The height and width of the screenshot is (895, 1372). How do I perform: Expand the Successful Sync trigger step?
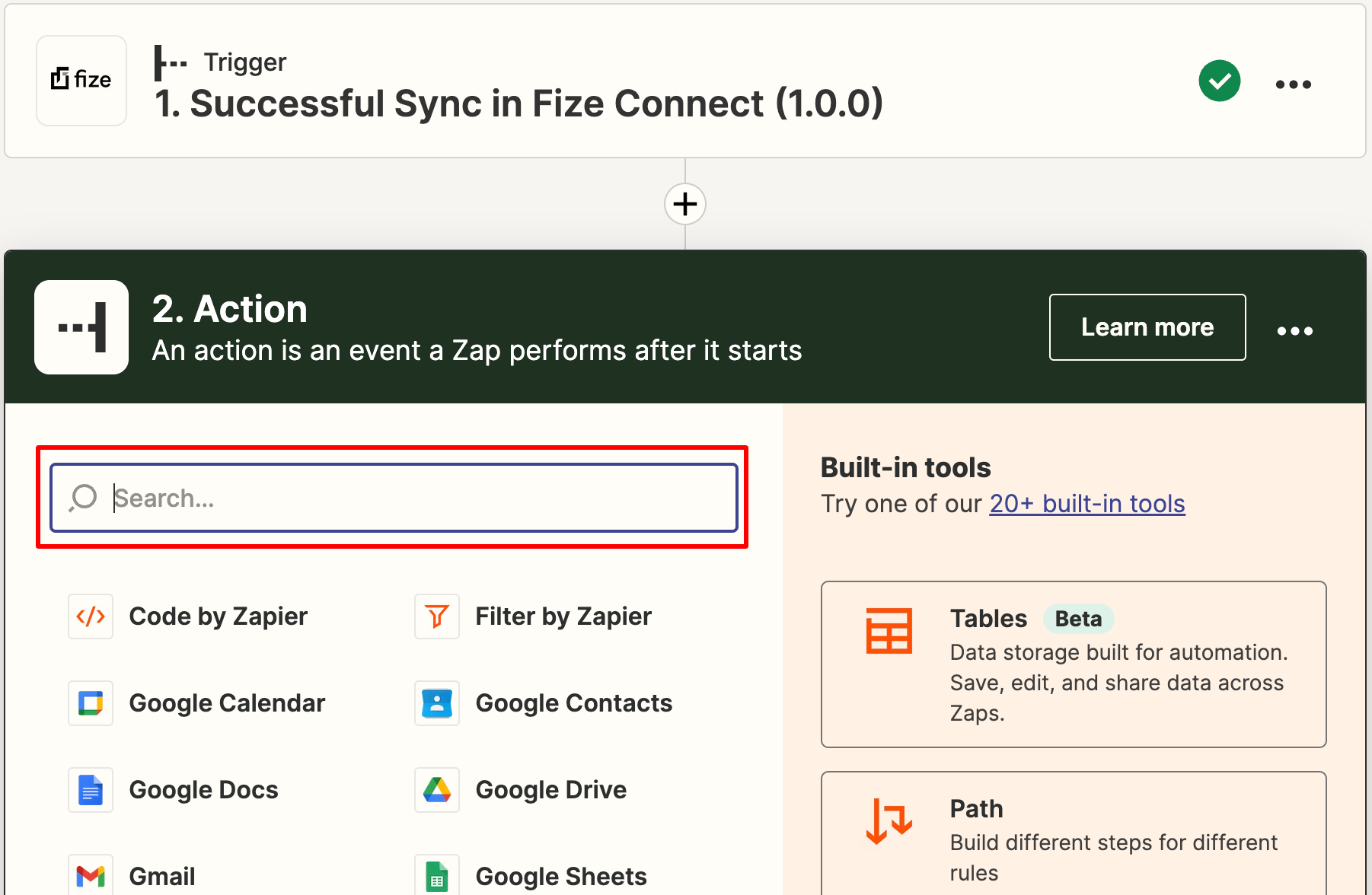(518, 104)
